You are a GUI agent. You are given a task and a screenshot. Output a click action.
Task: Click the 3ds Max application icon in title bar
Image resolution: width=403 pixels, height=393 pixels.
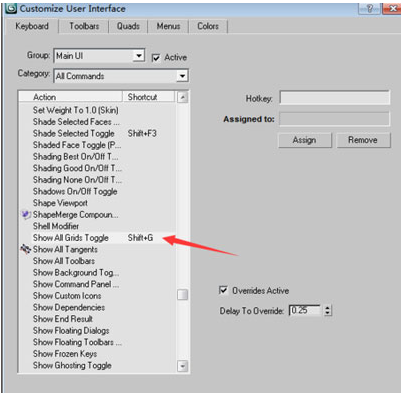point(11,9)
